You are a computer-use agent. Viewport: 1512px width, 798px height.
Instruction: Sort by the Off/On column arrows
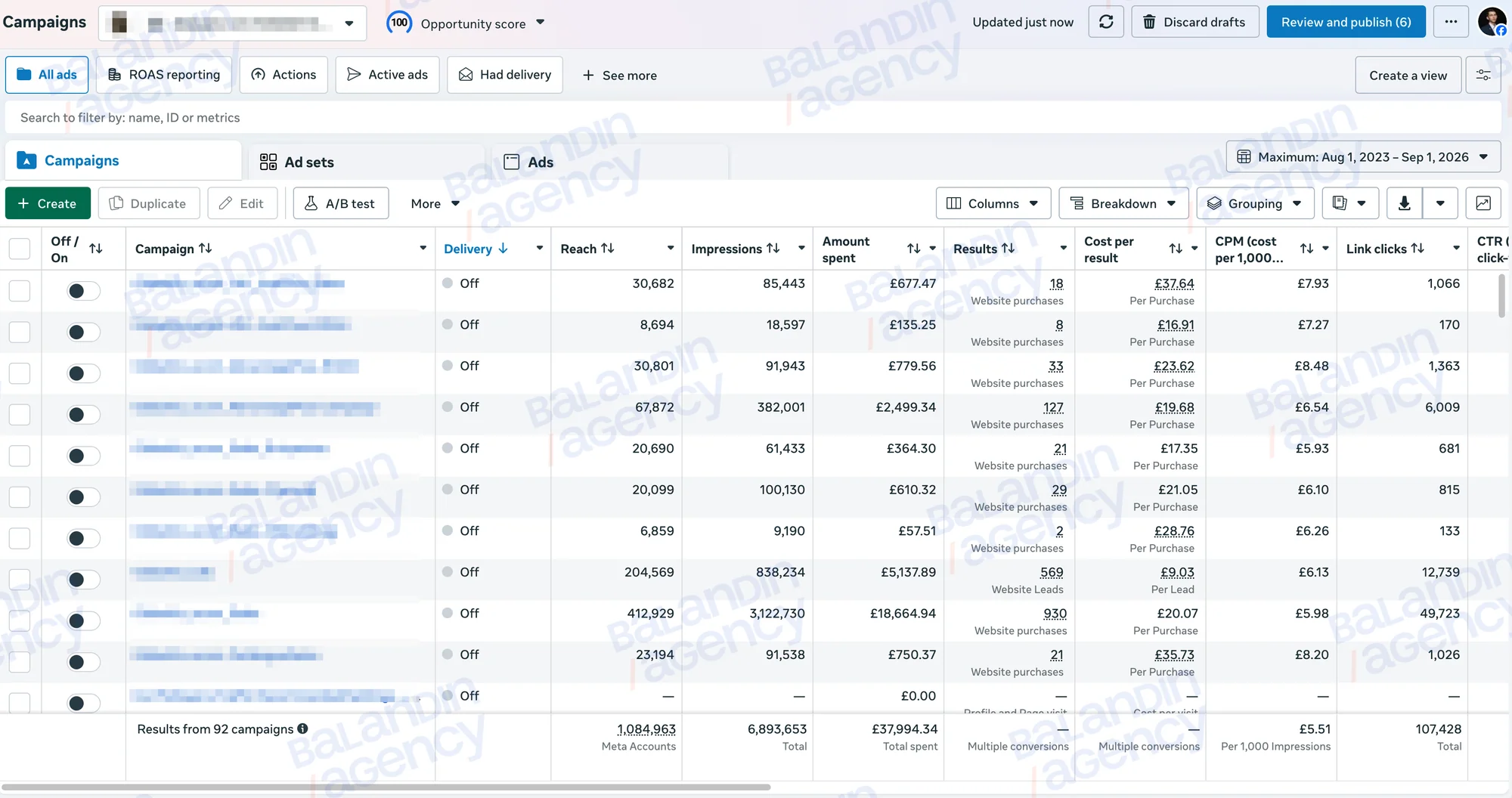pos(96,249)
